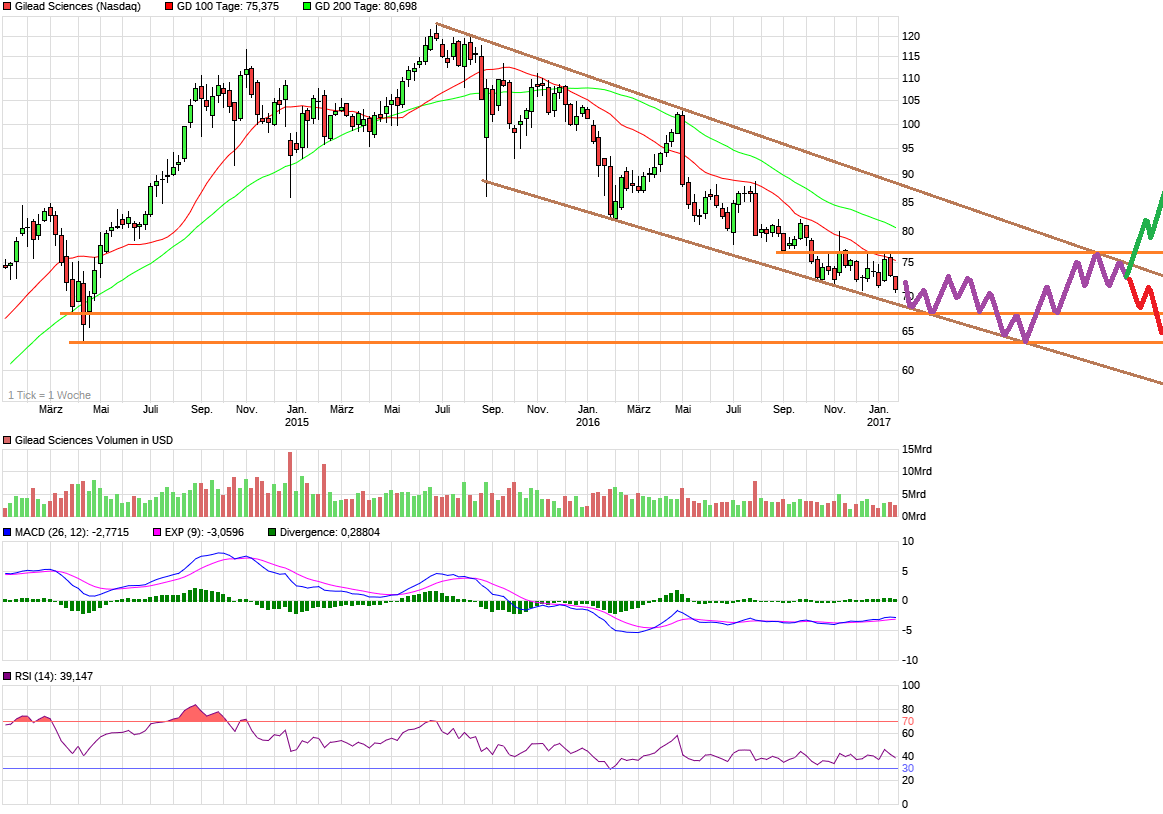Click the price axis label 75

(x=908, y=263)
